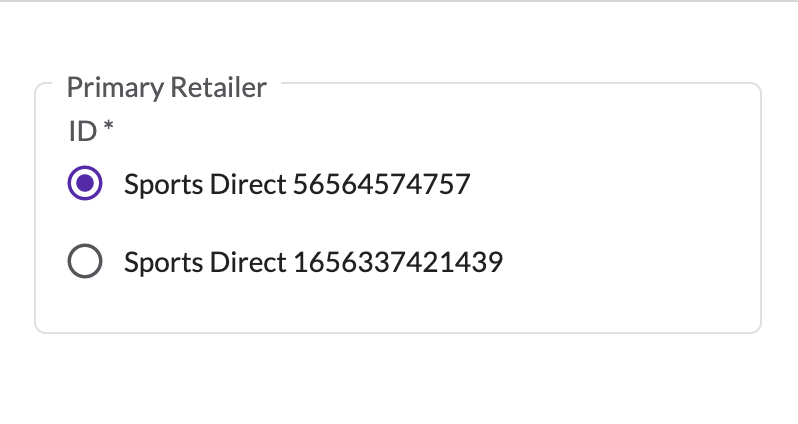Click the 'Primary Retailer' legend heading
The height and width of the screenshot is (424, 798).
point(167,88)
